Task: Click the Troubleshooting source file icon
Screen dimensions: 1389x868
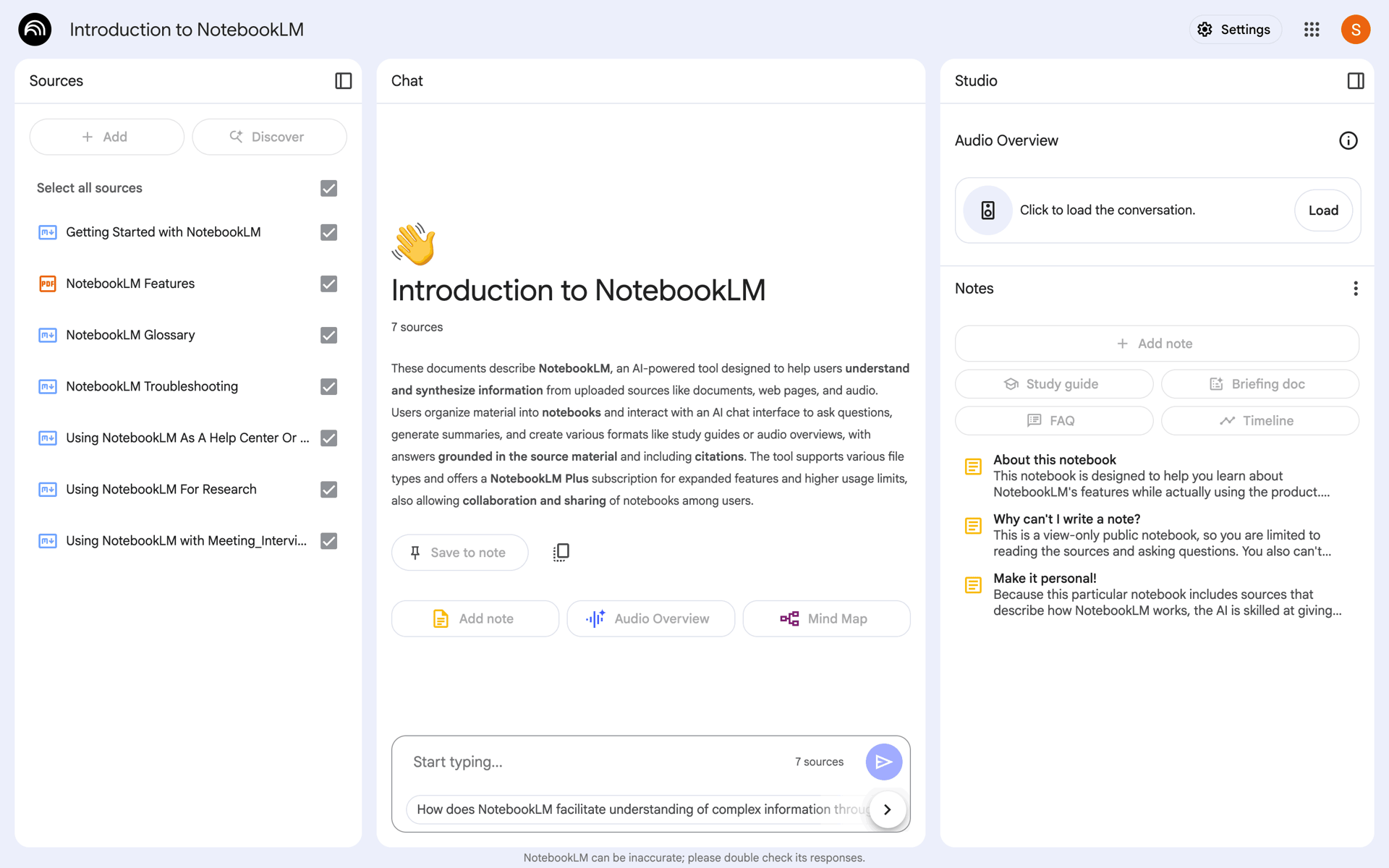Action: 48,386
